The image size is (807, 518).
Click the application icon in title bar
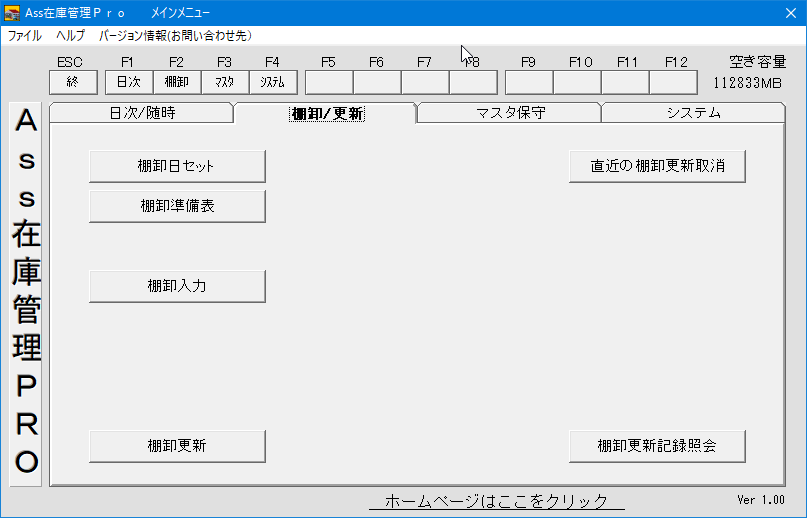pyautogui.click(x=13, y=13)
